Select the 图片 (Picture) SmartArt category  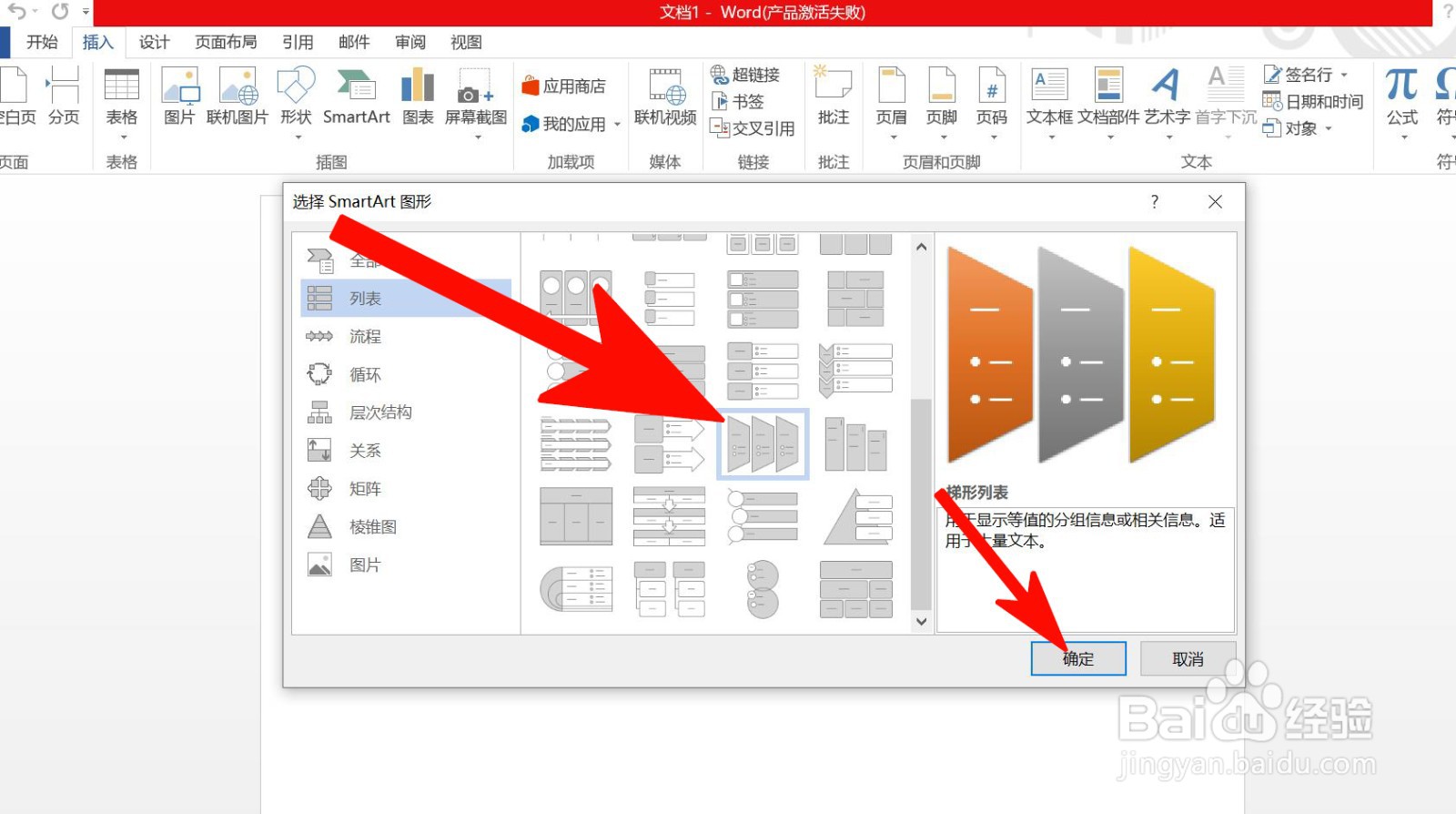click(x=406, y=565)
